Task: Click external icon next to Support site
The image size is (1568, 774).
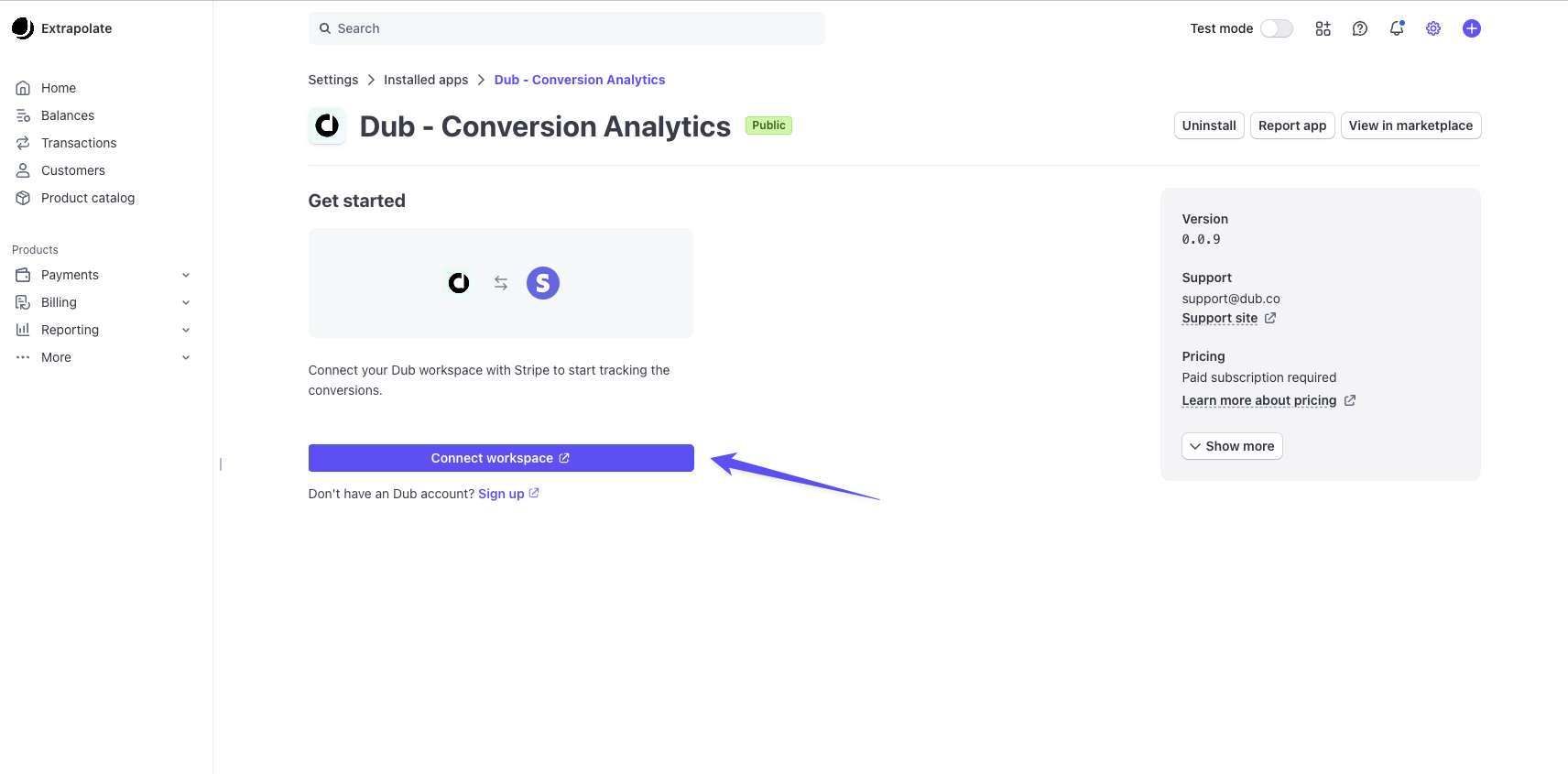Action: tap(1270, 318)
